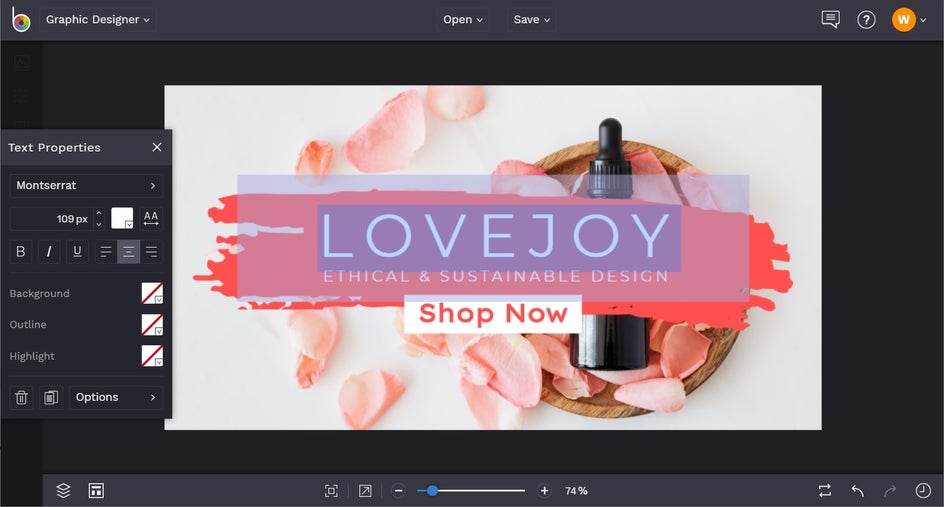Duplicate the text layer icon
This screenshot has height=507, width=944.
pos(51,397)
